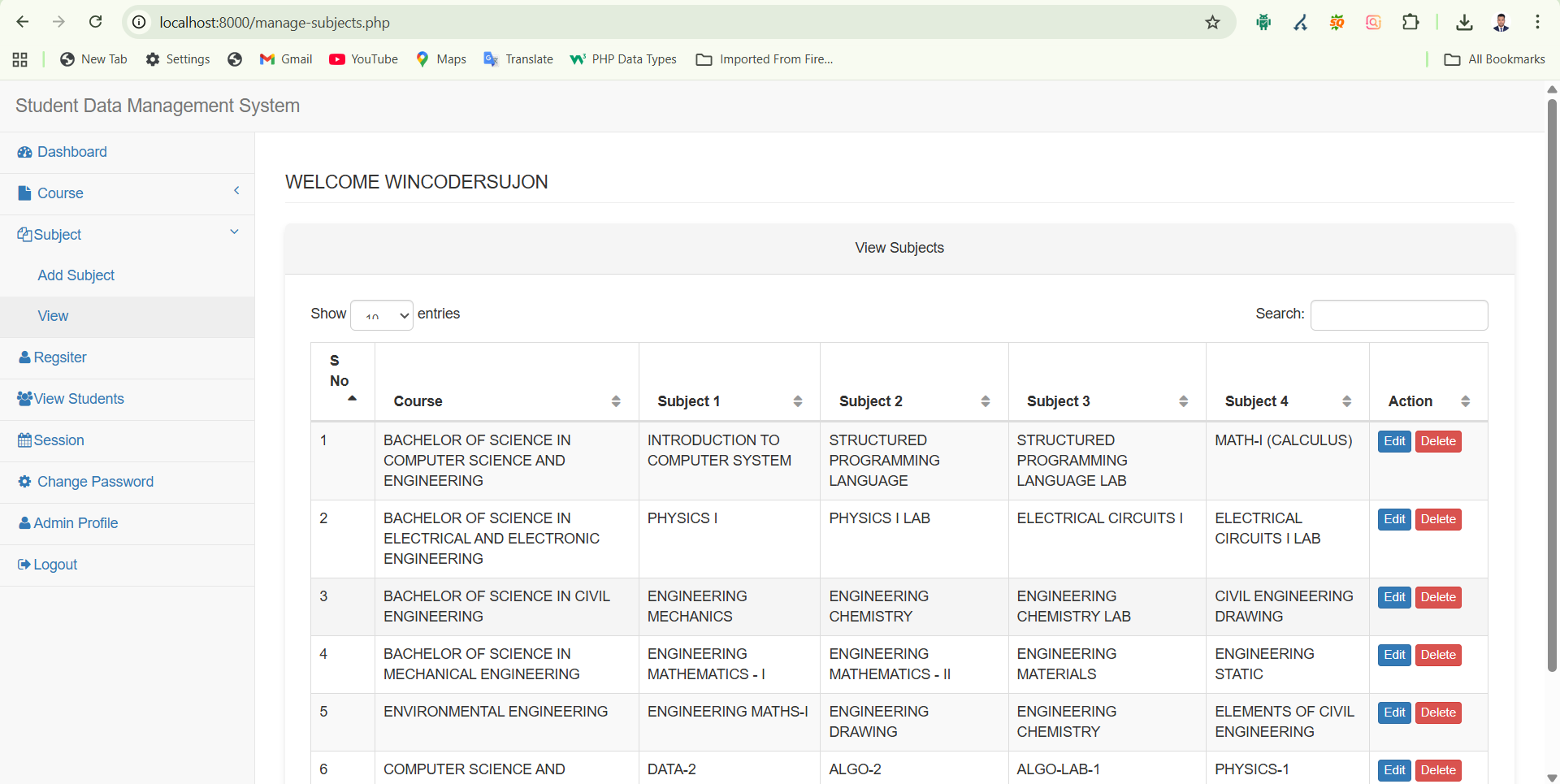The width and height of the screenshot is (1560, 784).
Task: Click the Logout arrow icon
Action: pyautogui.click(x=24, y=565)
